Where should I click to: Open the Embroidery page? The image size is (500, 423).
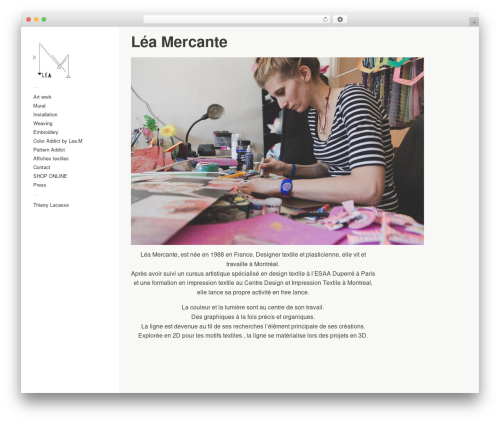[46, 132]
